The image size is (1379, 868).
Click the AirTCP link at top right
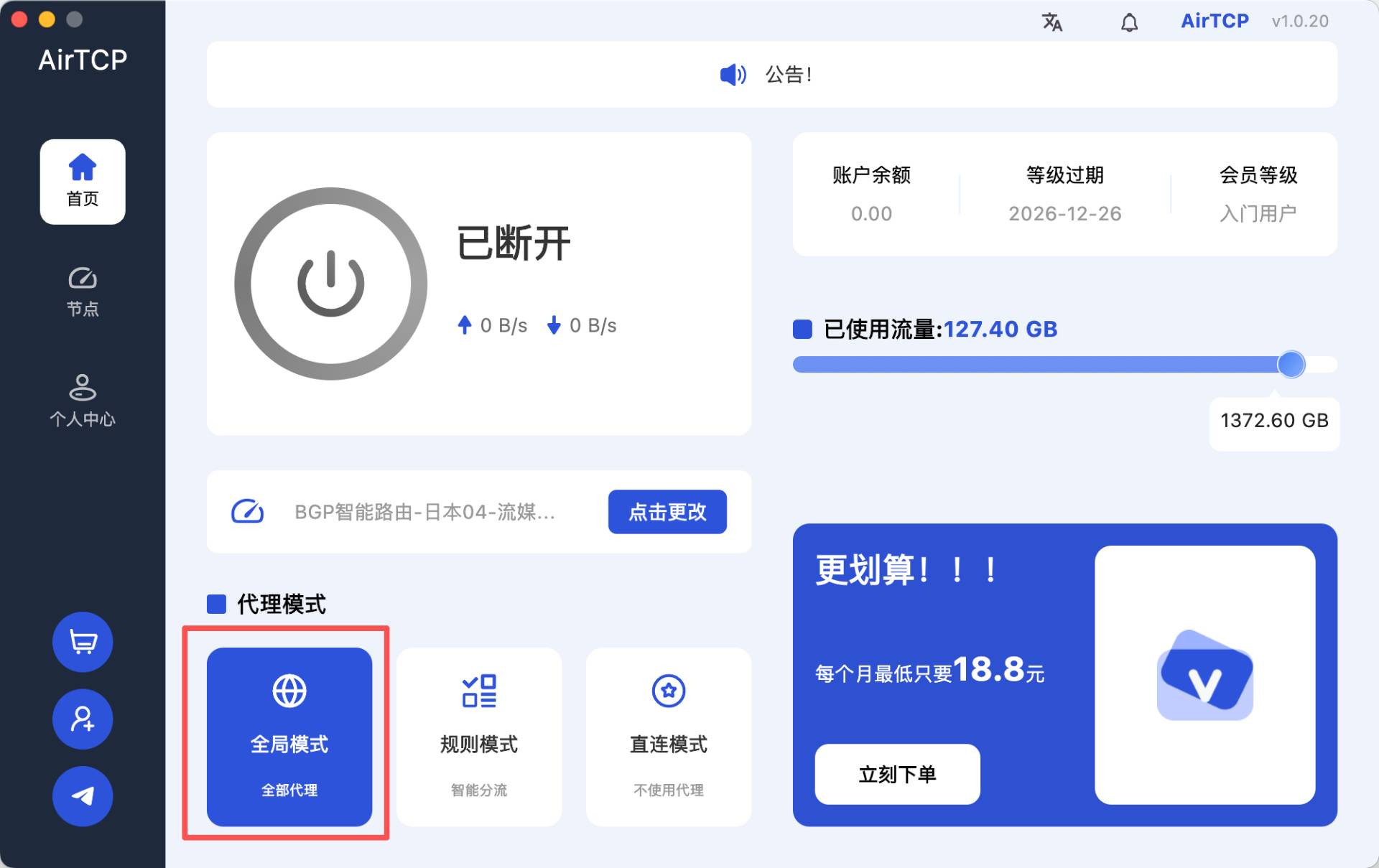(1215, 21)
